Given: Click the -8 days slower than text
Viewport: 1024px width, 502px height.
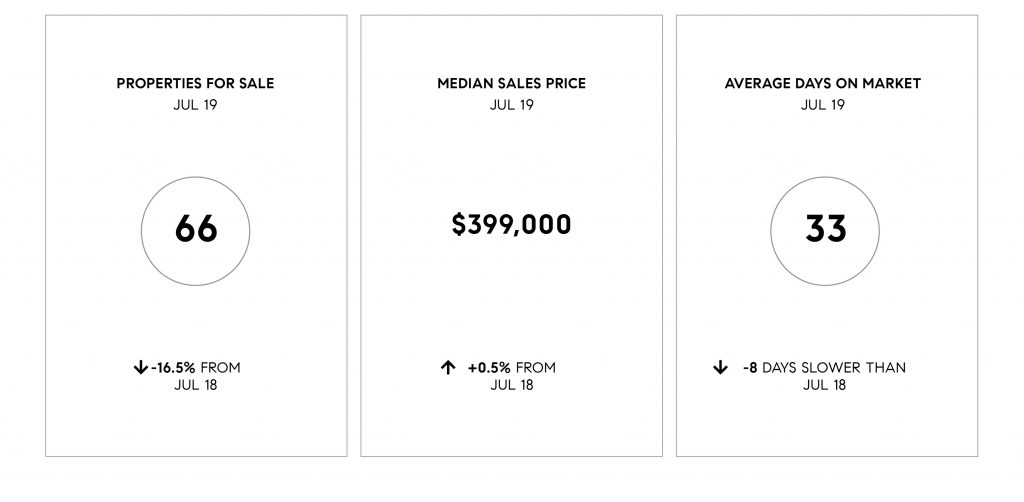Looking at the screenshot, I should coord(824,368).
